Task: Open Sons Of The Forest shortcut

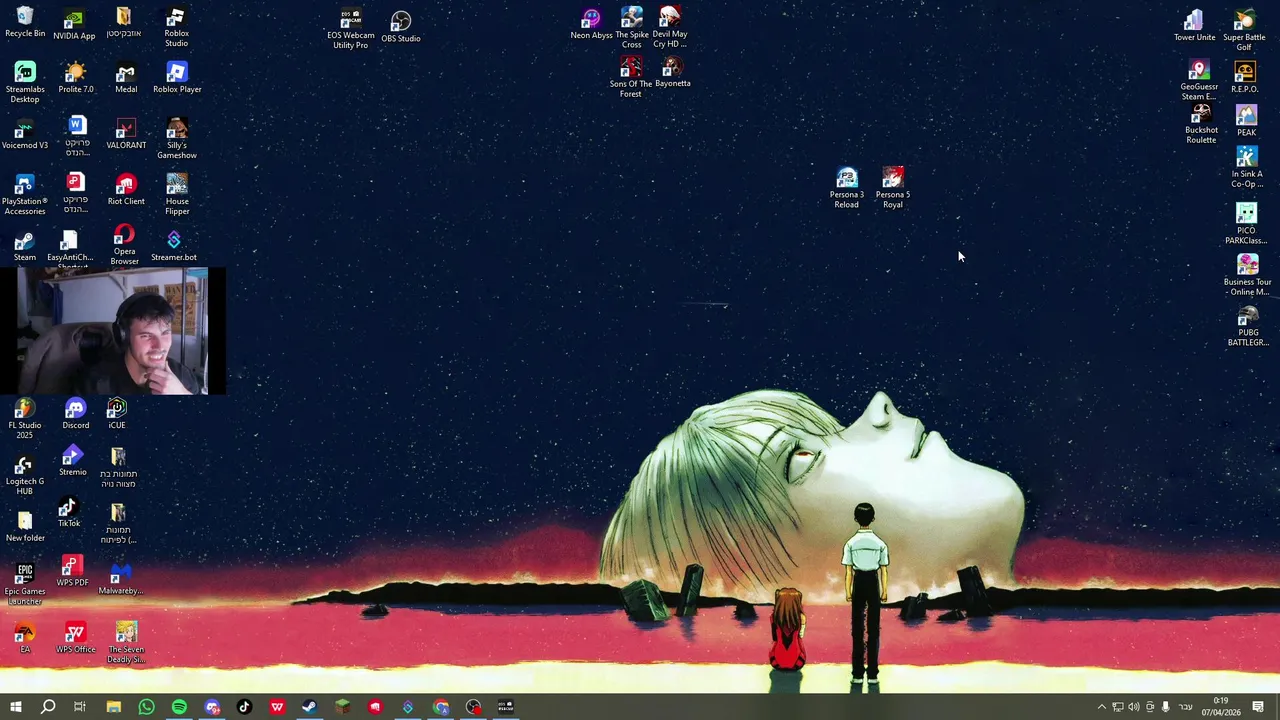Action: click(x=630, y=77)
